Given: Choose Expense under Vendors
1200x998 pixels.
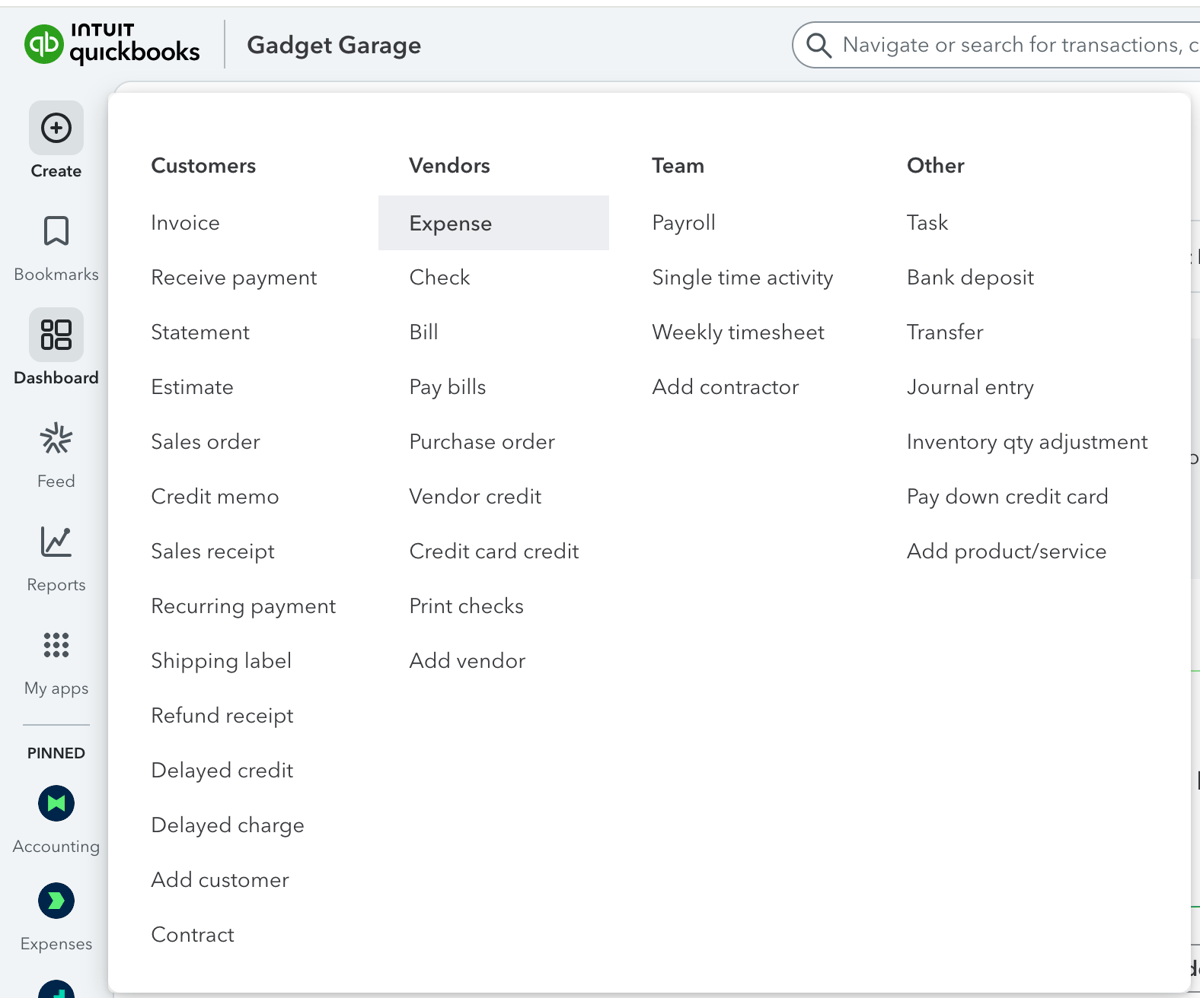Looking at the screenshot, I should [450, 223].
